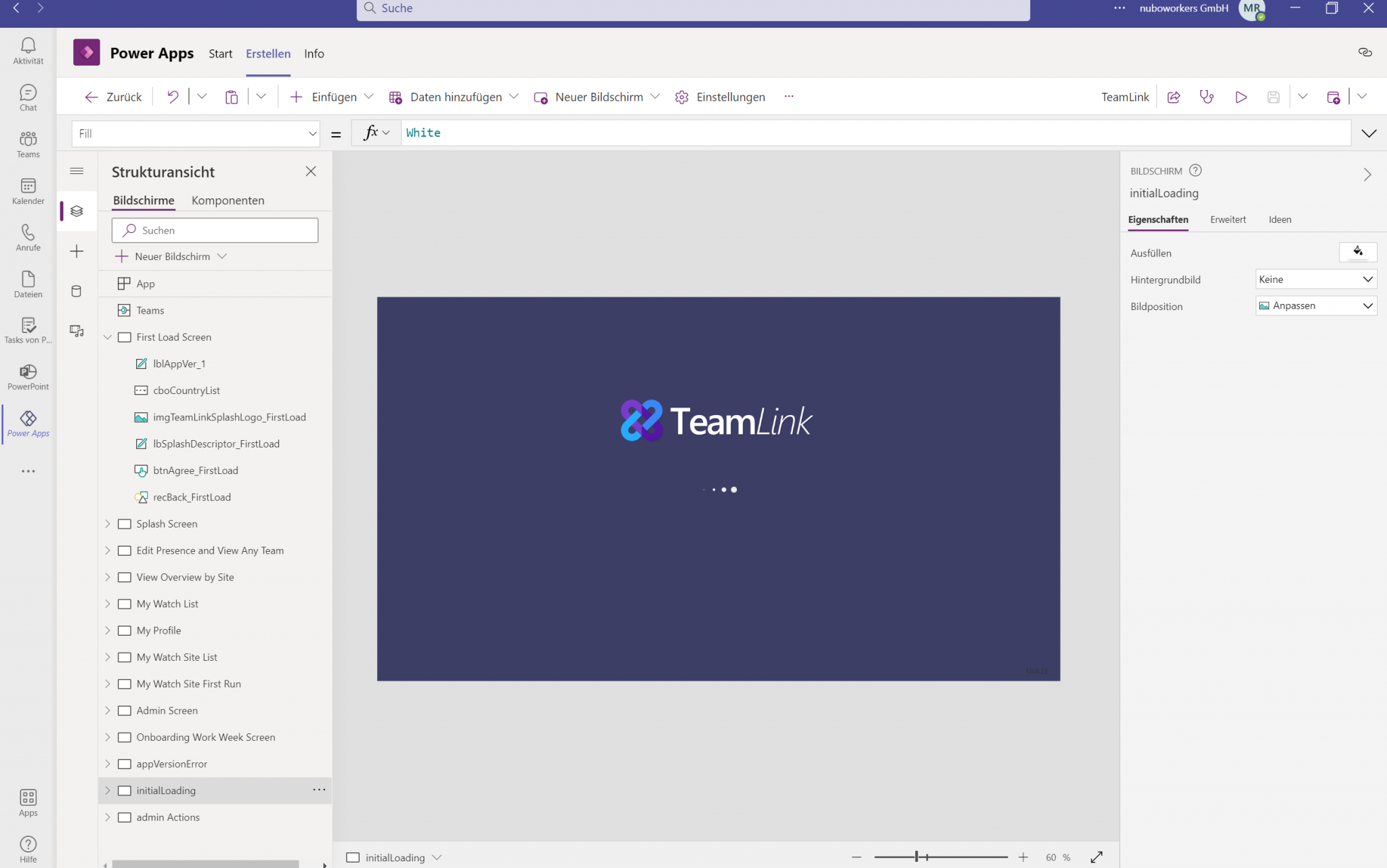Open the data sources cylinder icon
Image resolution: width=1387 pixels, height=868 pixels.
click(77, 290)
